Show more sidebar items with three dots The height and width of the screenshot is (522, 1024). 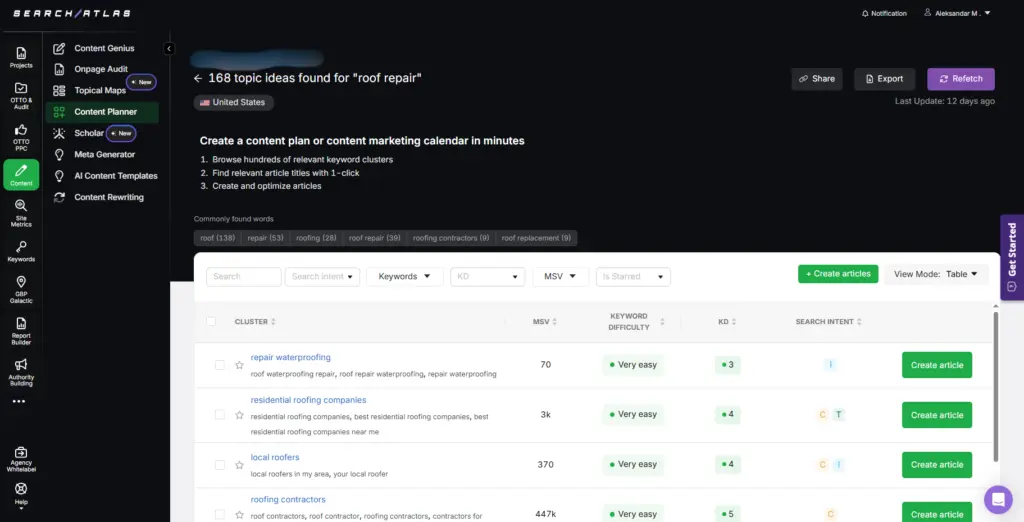[19, 401]
